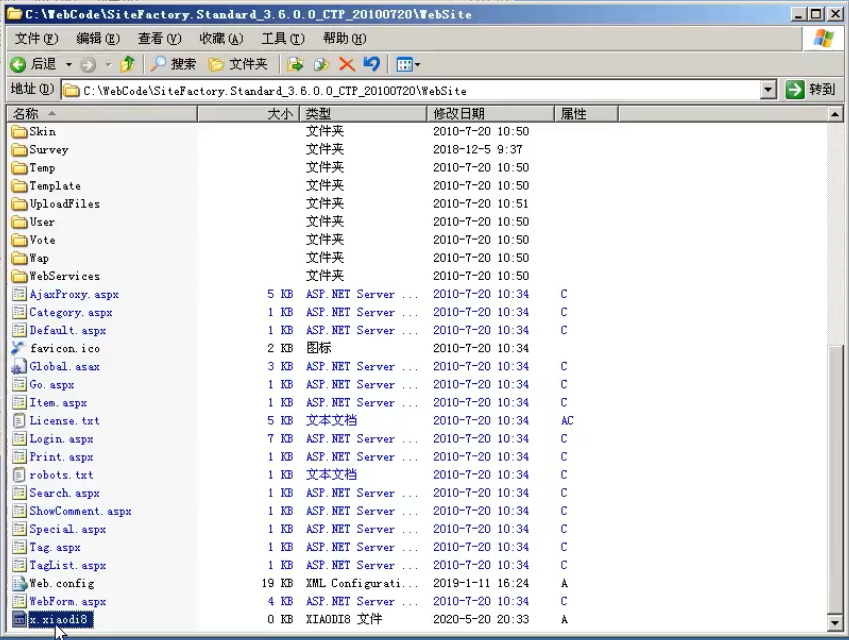
Task: Click the Move To folder icon
Action: point(295,64)
